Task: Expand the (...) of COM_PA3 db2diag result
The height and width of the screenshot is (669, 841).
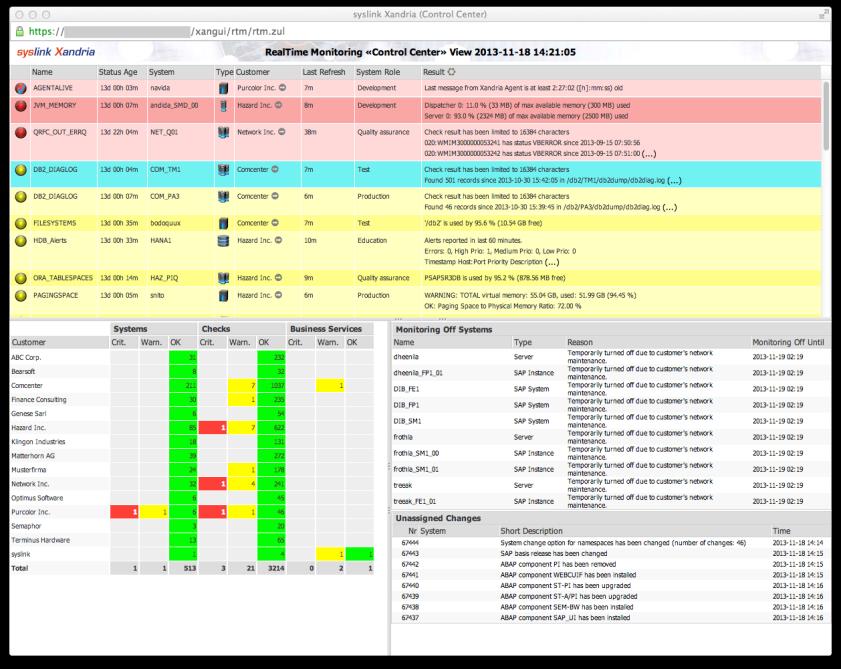Action: (x=669, y=208)
